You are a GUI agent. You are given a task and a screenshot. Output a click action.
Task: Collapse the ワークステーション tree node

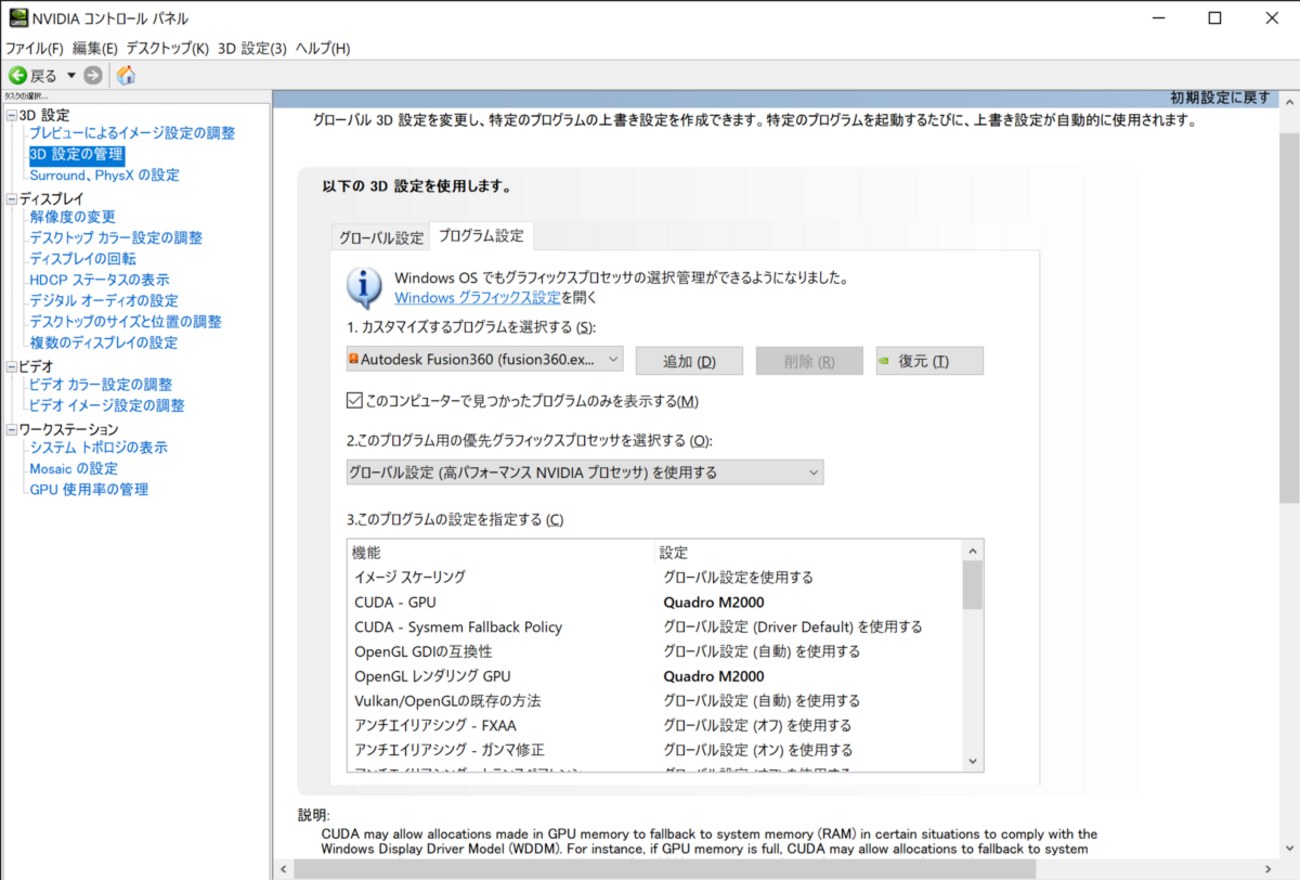(11, 430)
